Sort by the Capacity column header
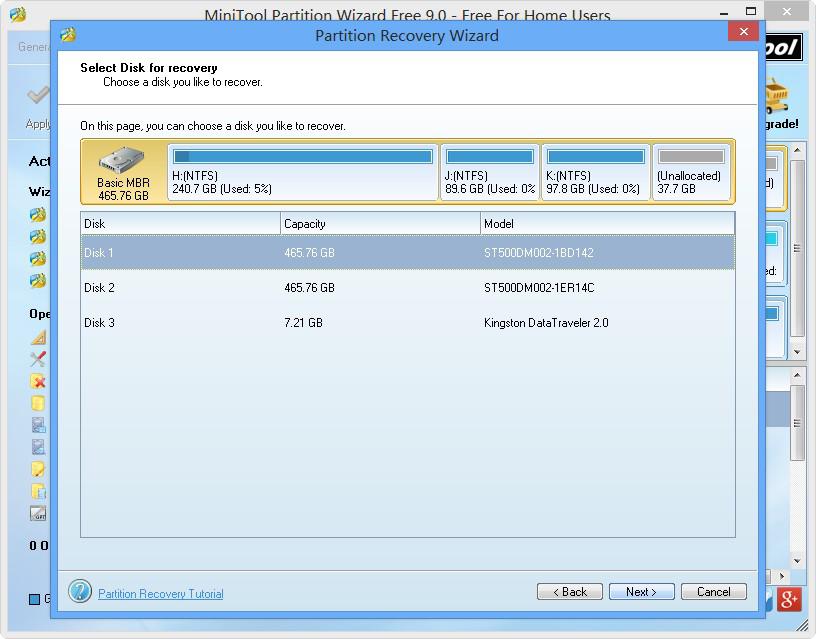 pyautogui.click(x=380, y=224)
